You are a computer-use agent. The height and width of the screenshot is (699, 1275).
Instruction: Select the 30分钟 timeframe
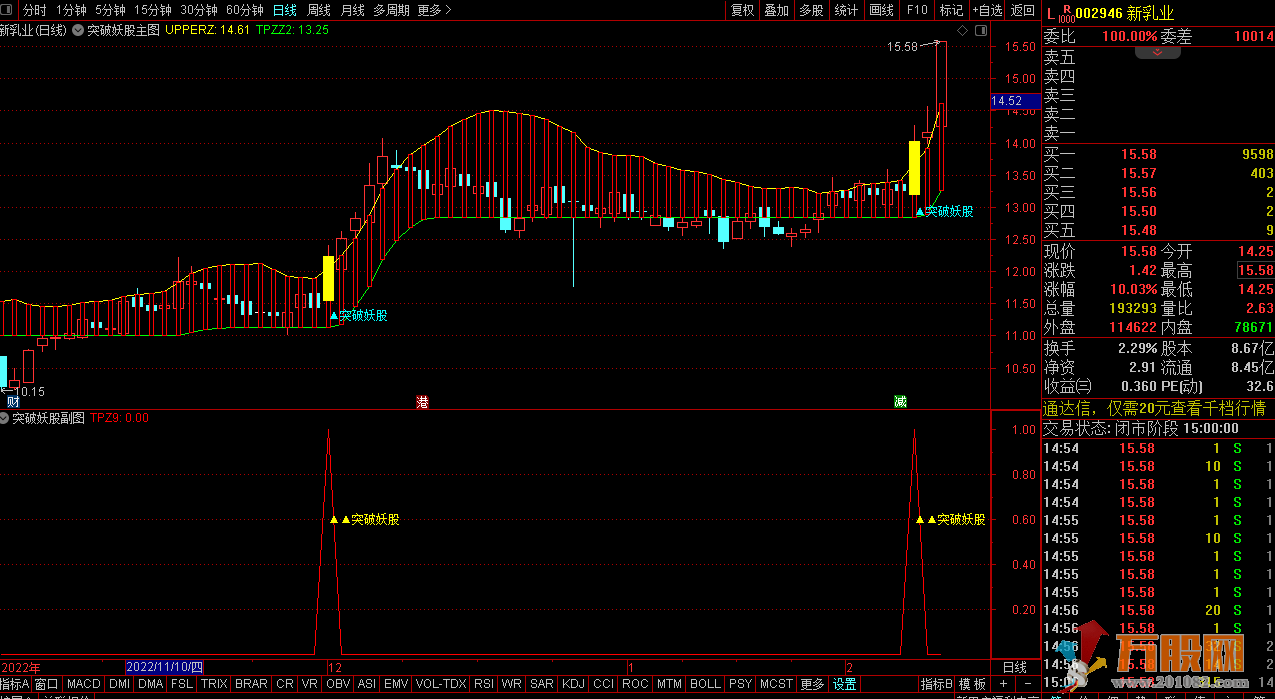tap(199, 10)
